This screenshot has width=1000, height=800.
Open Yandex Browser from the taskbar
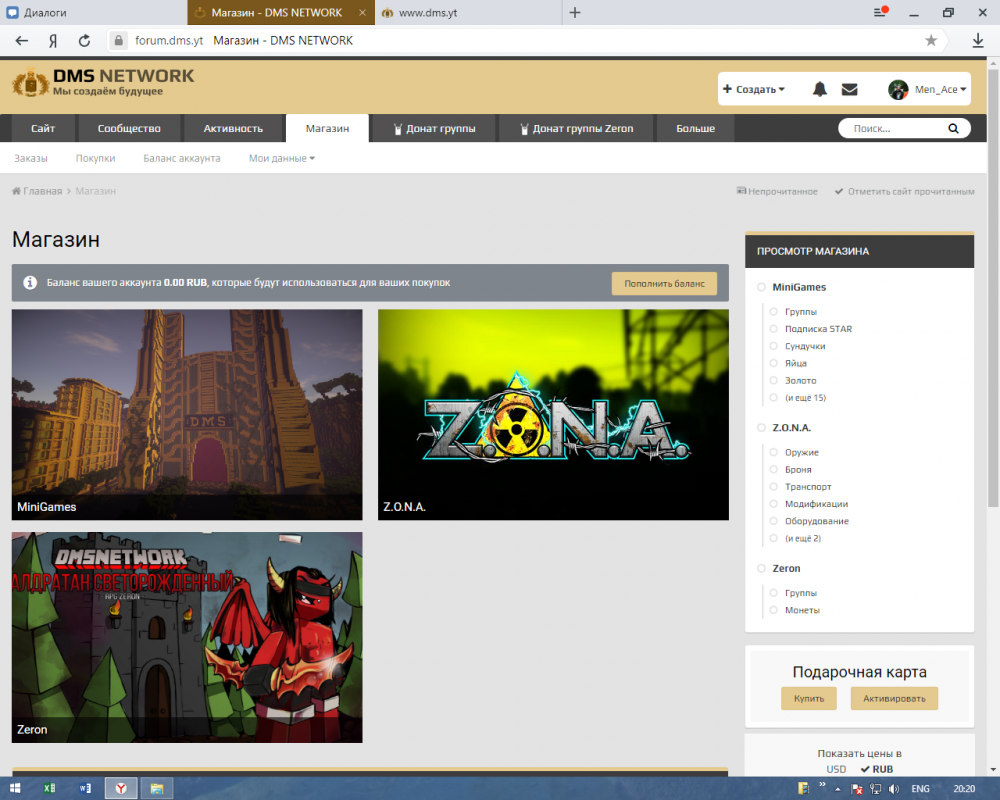coord(120,789)
